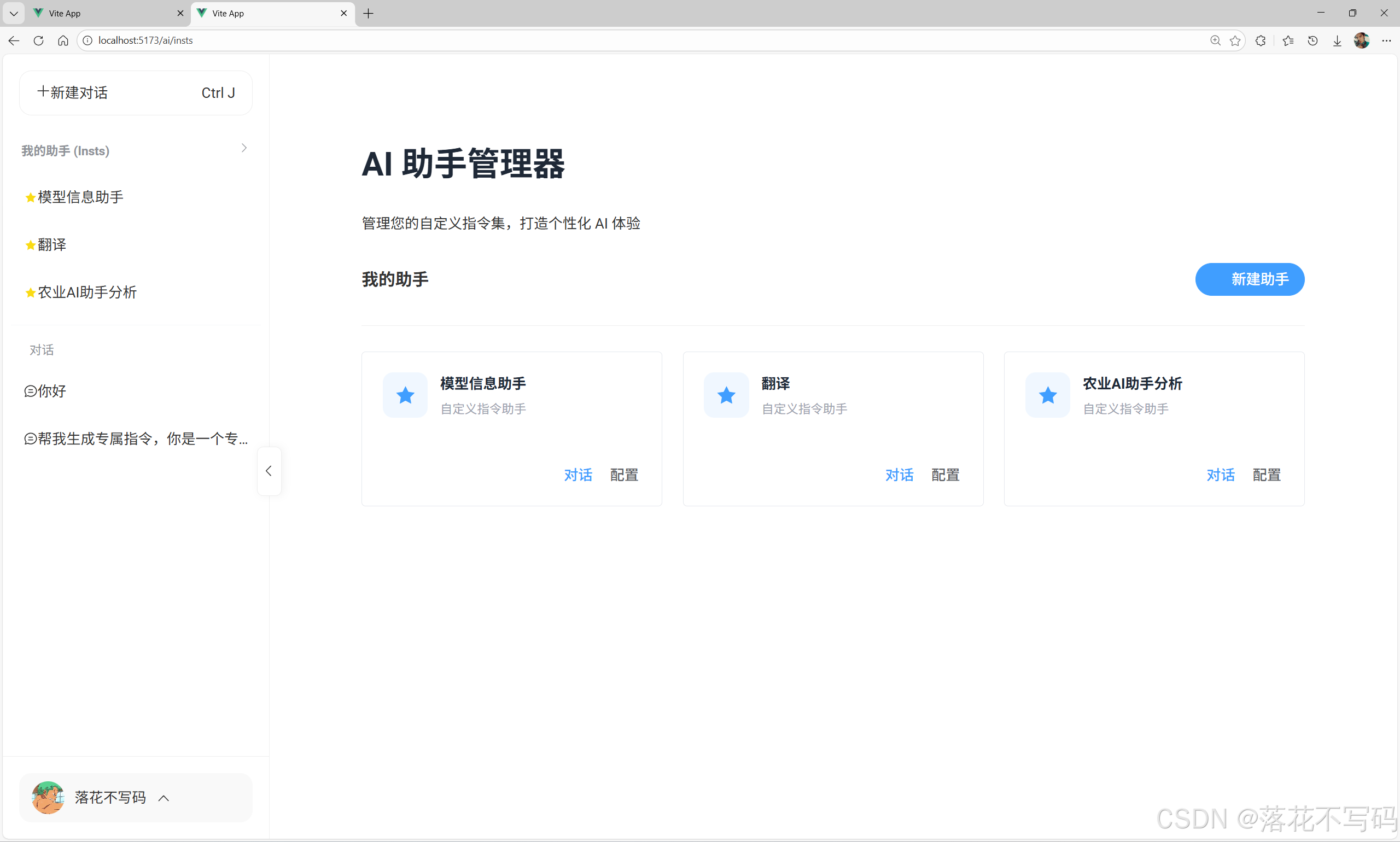Screen dimensions: 1400x842
Task: Click the browser profile avatar icon
Action: click(1361, 40)
